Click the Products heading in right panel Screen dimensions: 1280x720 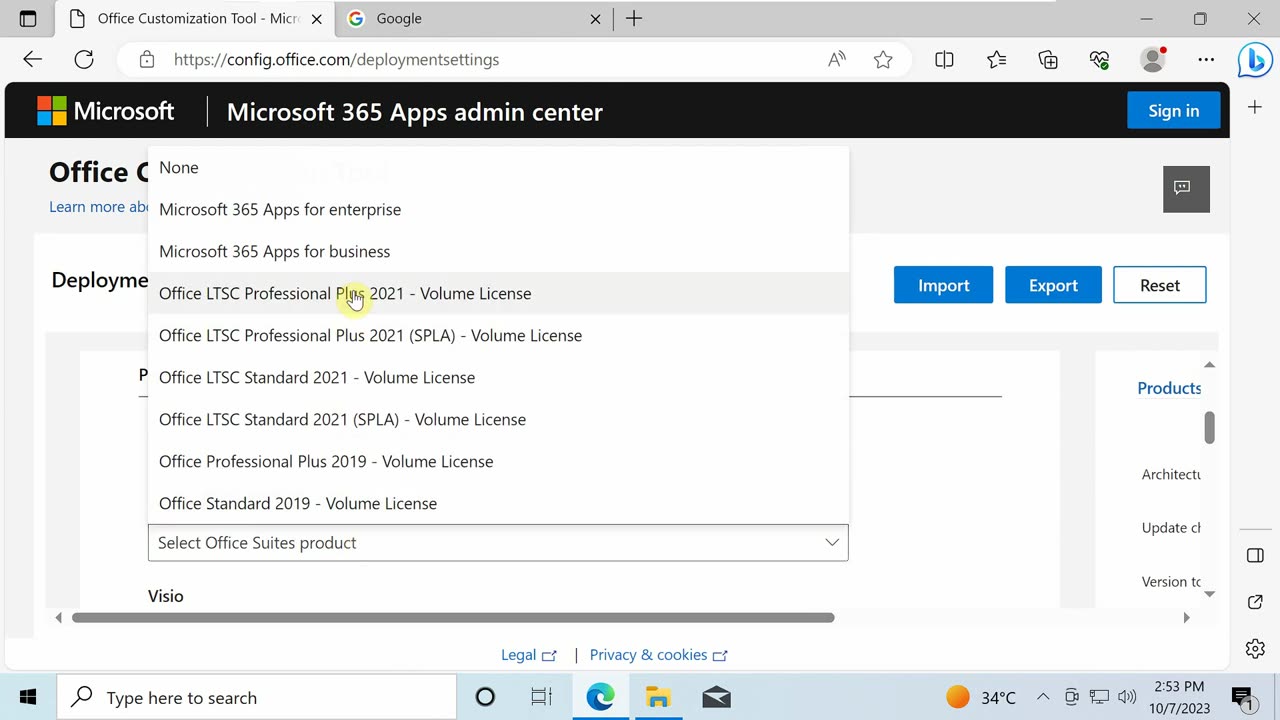point(1169,388)
